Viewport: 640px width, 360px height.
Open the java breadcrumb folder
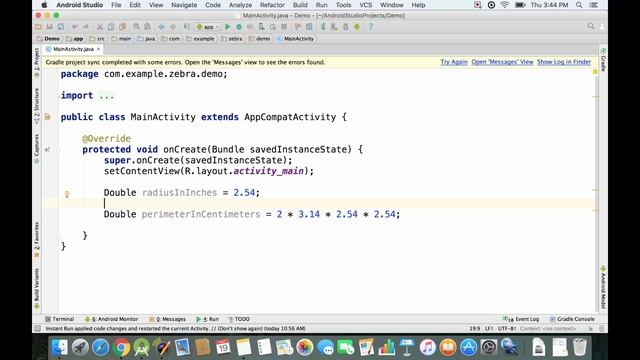coord(147,39)
